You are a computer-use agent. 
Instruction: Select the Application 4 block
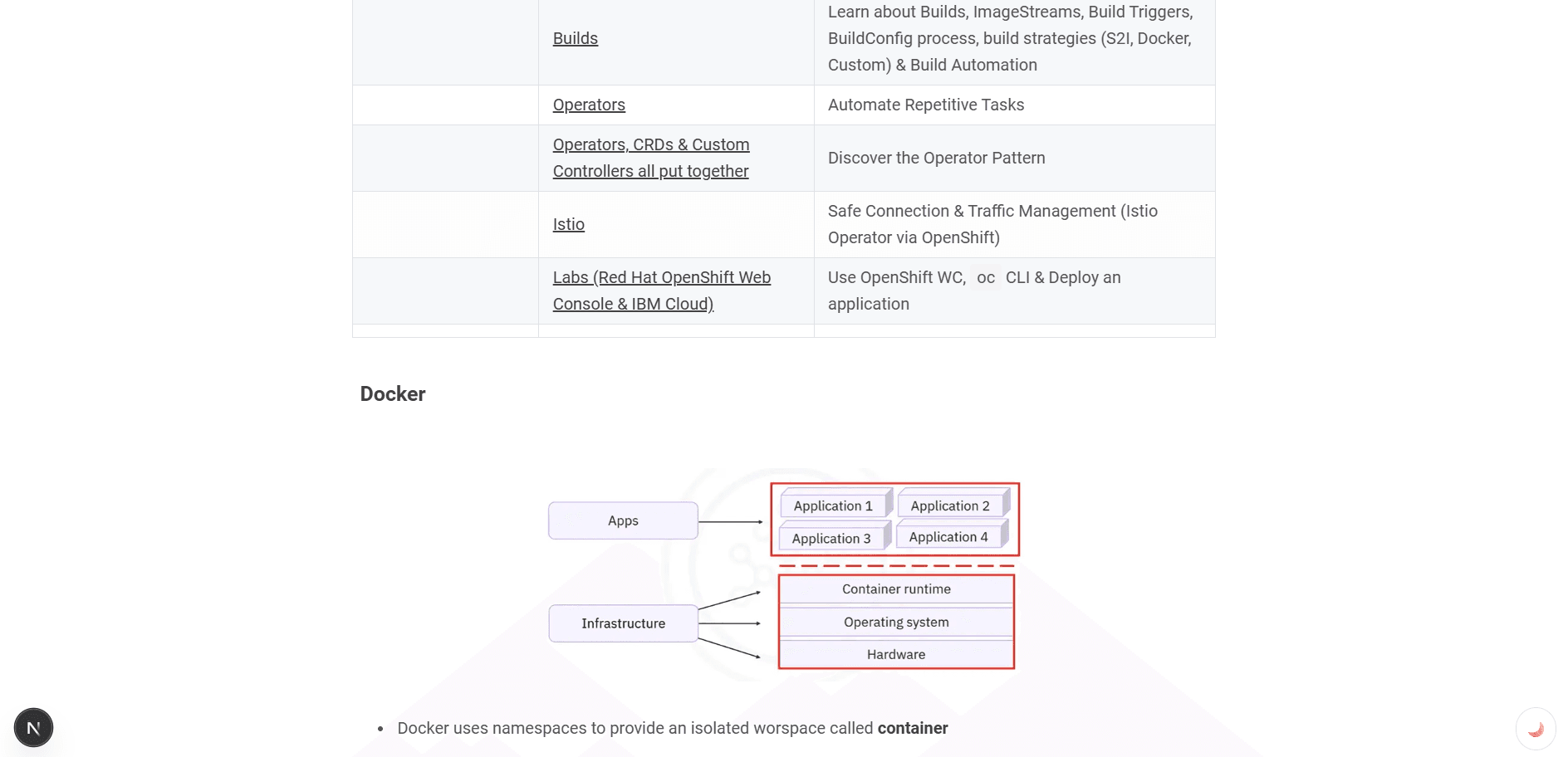tap(948, 537)
